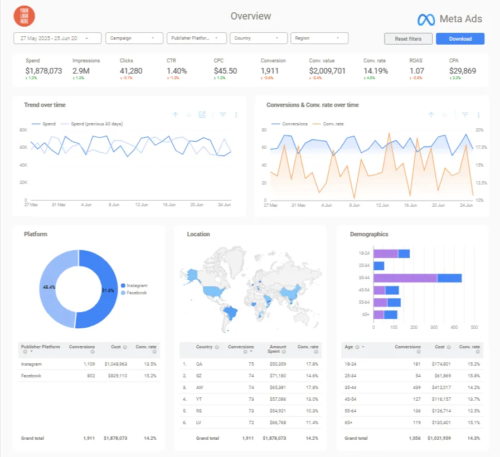Click the orange company logo circle
This screenshot has width=500, height=457.
[24, 16]
